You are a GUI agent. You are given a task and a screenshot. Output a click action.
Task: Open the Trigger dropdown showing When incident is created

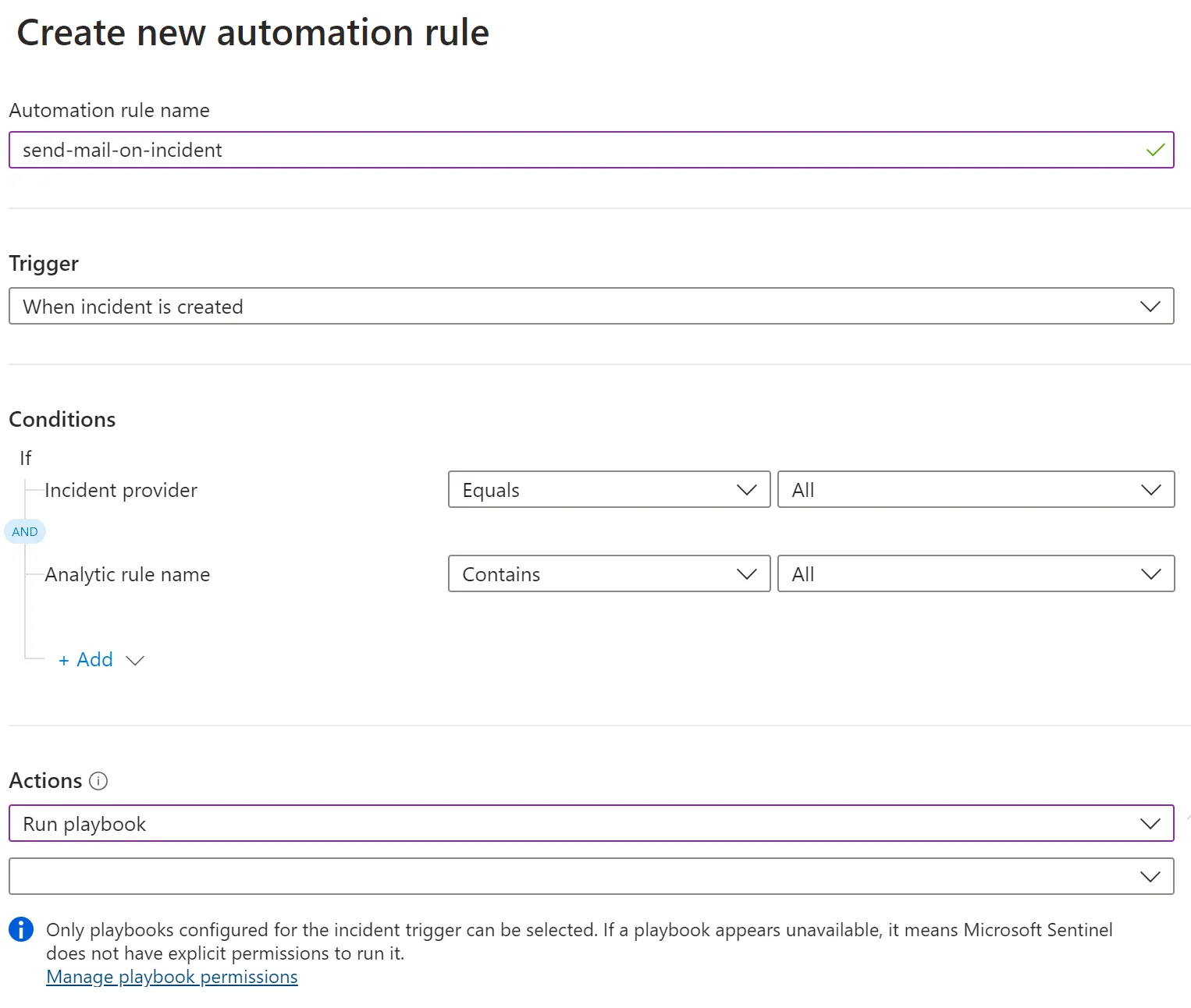pyautogui.click(x=591, y=307)
